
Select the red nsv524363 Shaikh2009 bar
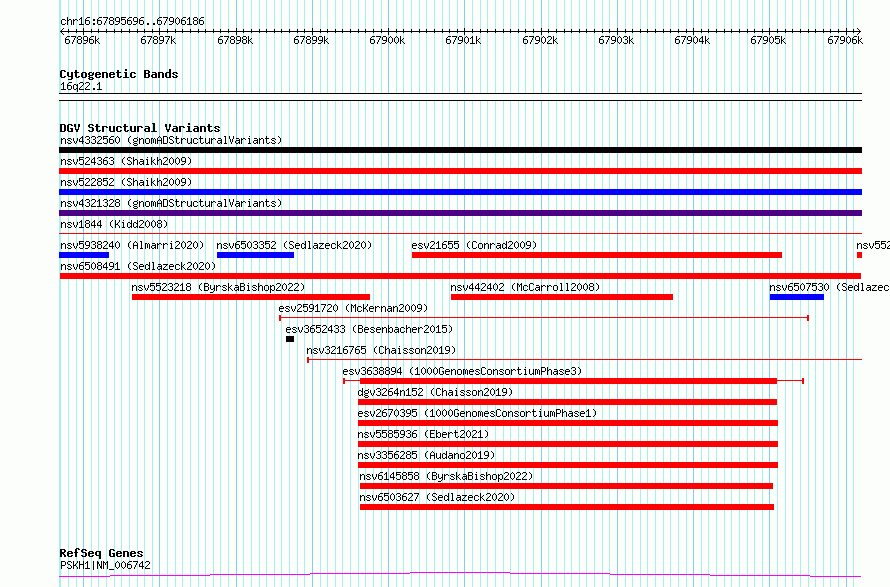[460, 171]
